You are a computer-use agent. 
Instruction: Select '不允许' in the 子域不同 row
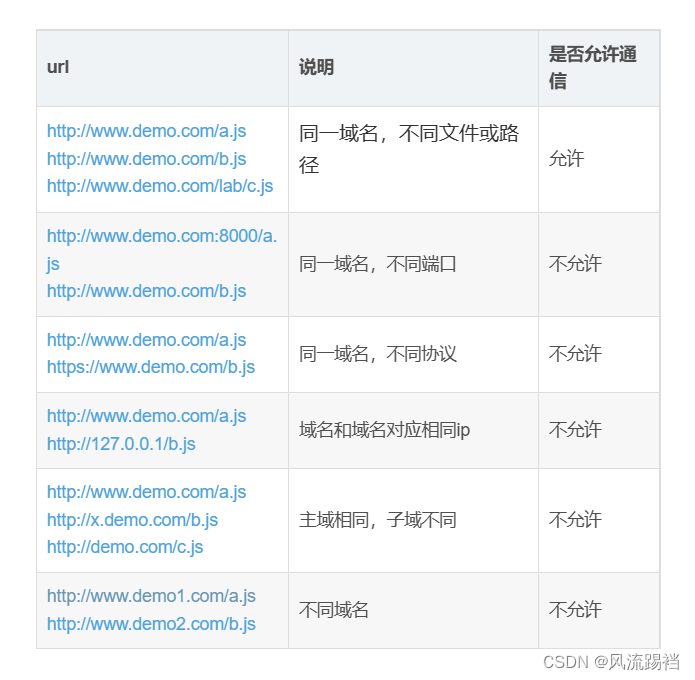coord(575,520)
